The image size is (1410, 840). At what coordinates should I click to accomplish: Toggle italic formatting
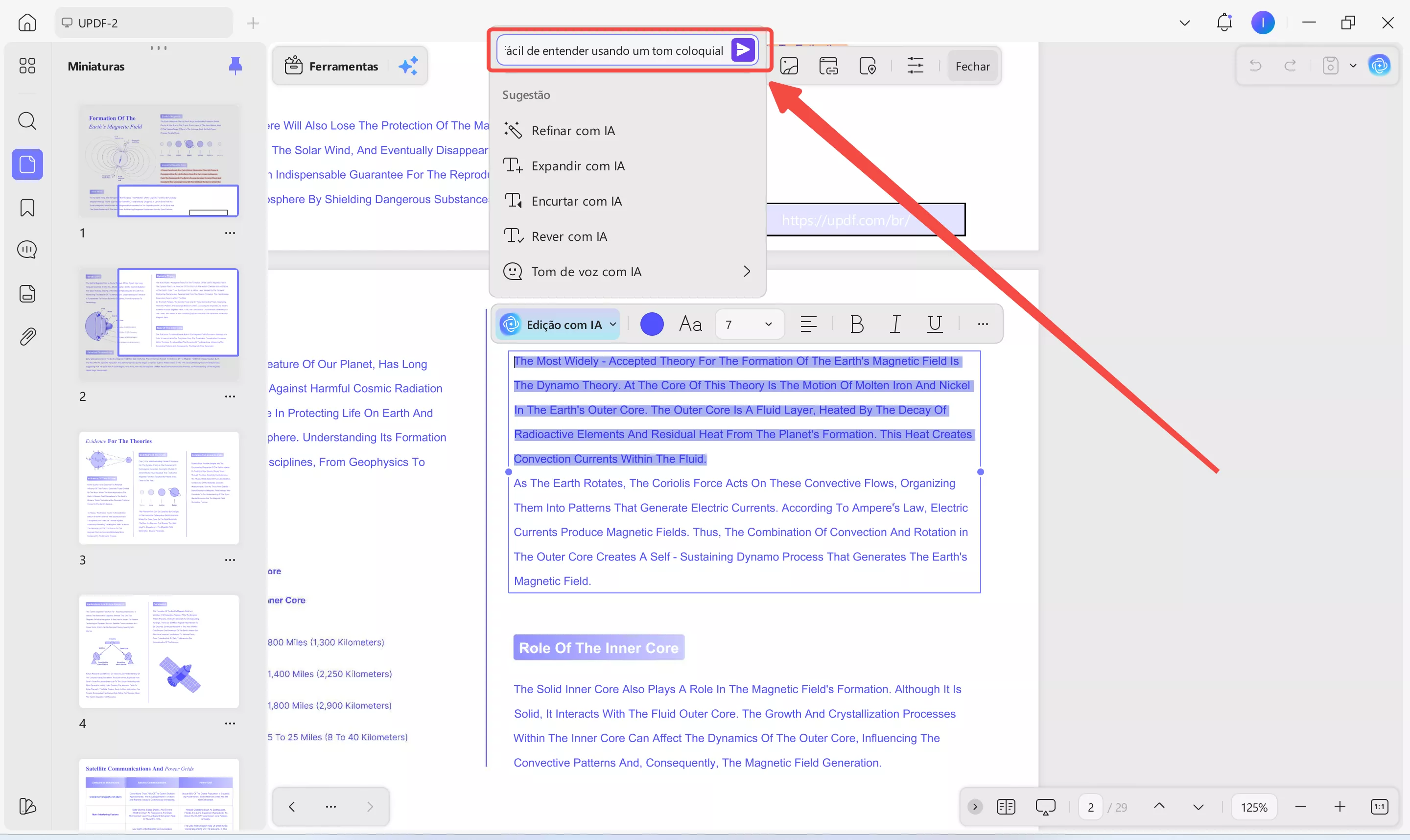pyautogui.click(x=895, y=325)
